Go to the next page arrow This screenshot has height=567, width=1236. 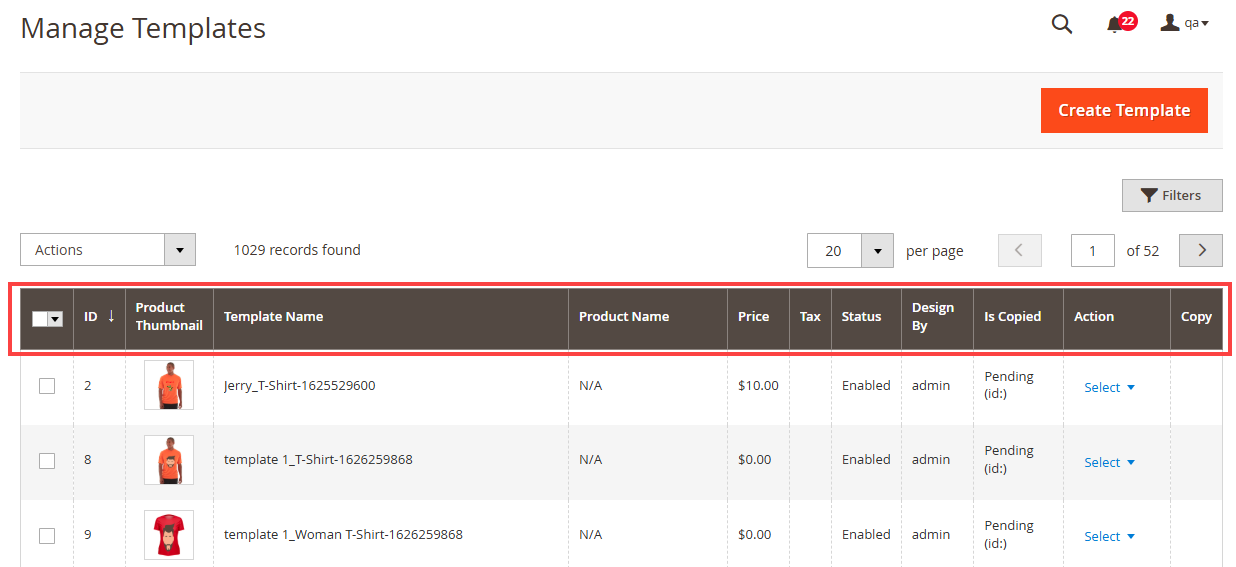1201,251
